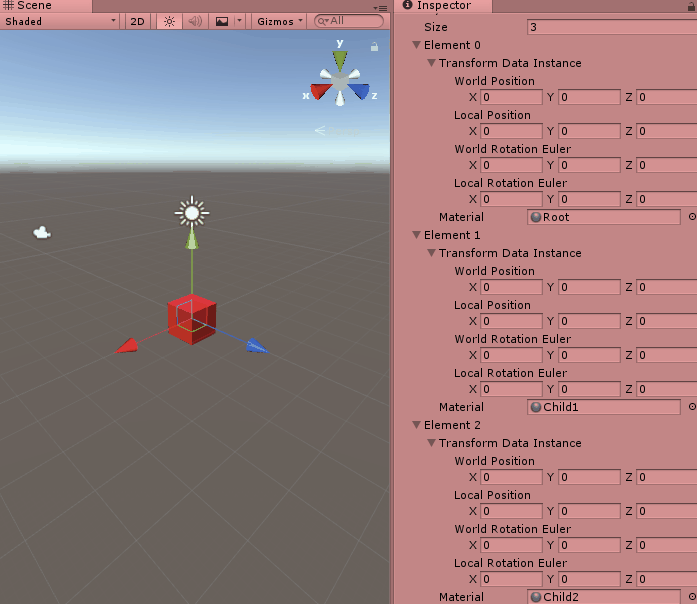The height and width of the screenshot is (604, 697).
Task: Select the directional light sun gizmo
Action: pos(192,213)
